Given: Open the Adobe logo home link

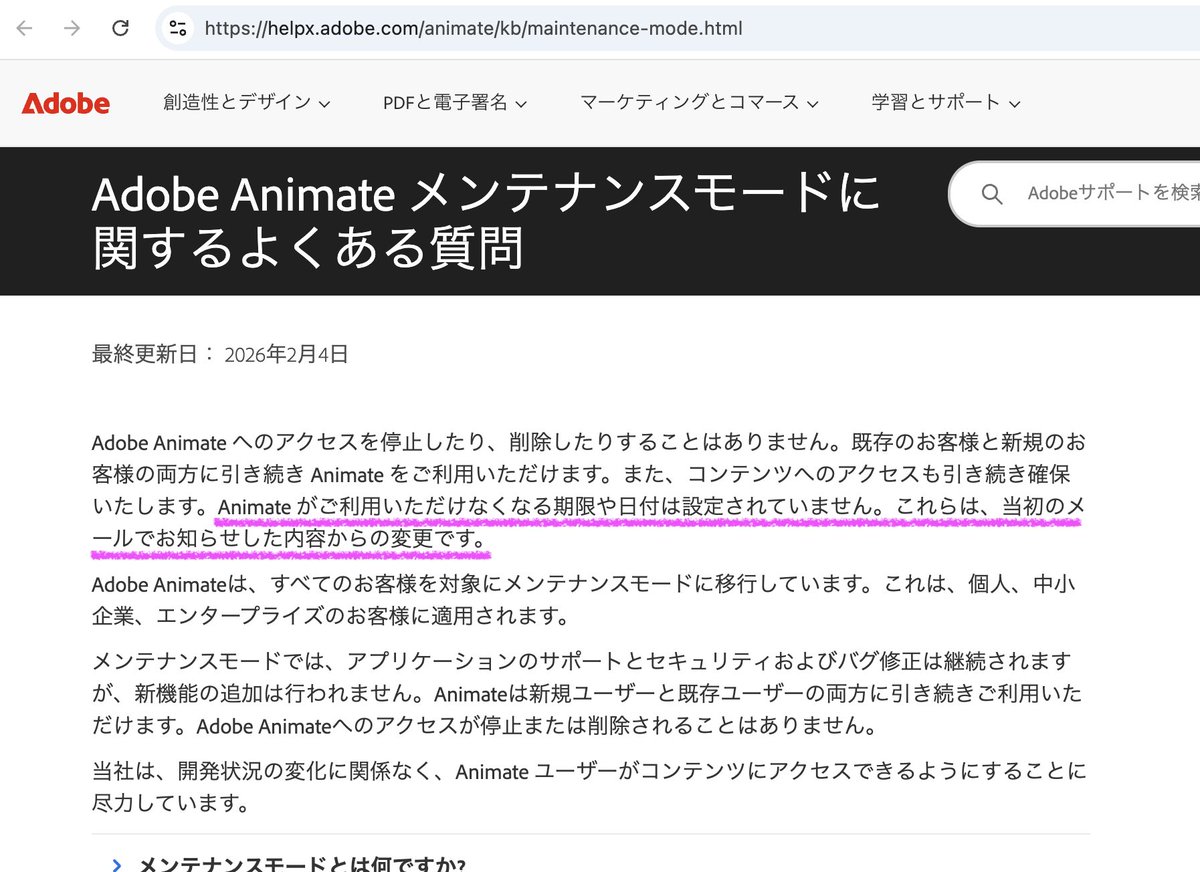Looking at the screenshot, I should (x=66, y=103).
